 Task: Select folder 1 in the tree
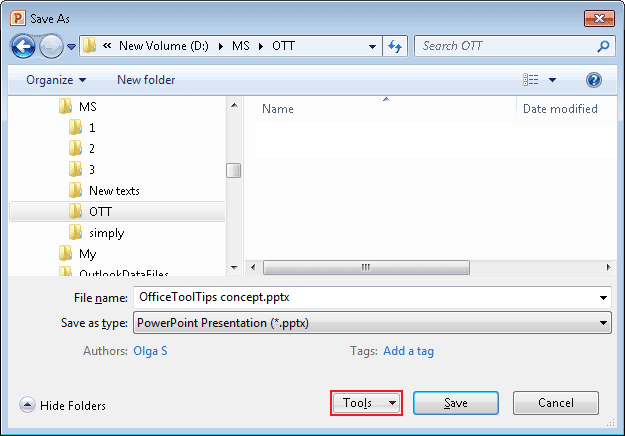pyautogui.click(x=92, y=128)
